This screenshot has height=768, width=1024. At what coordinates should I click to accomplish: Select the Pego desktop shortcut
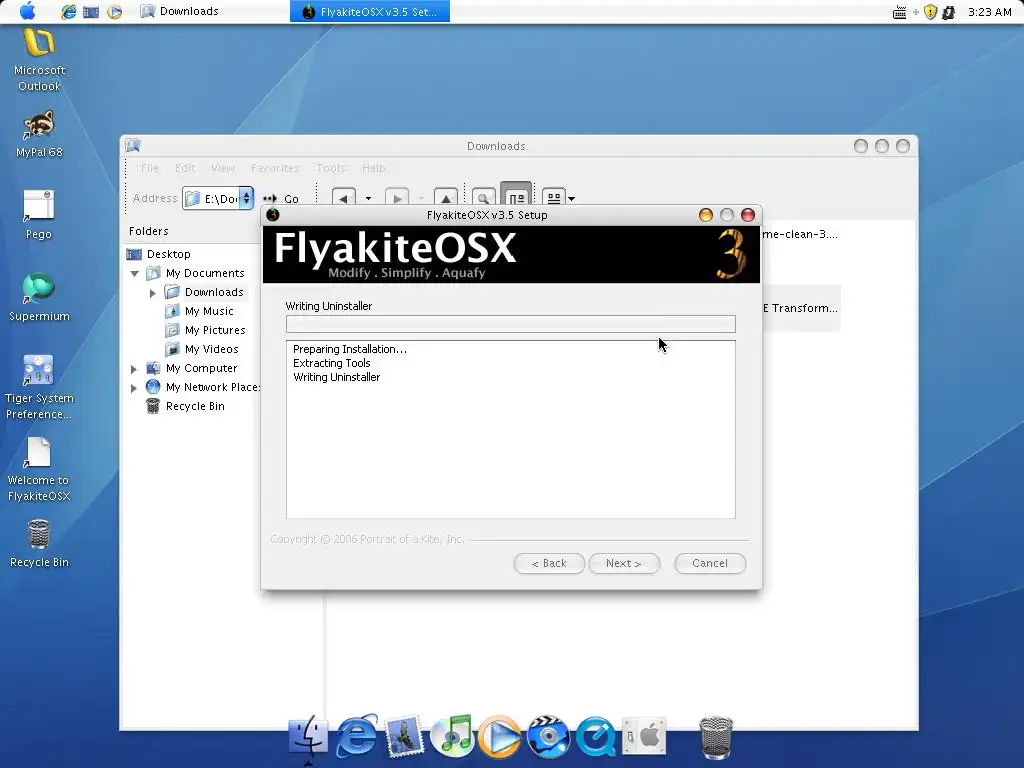point(39,215)
